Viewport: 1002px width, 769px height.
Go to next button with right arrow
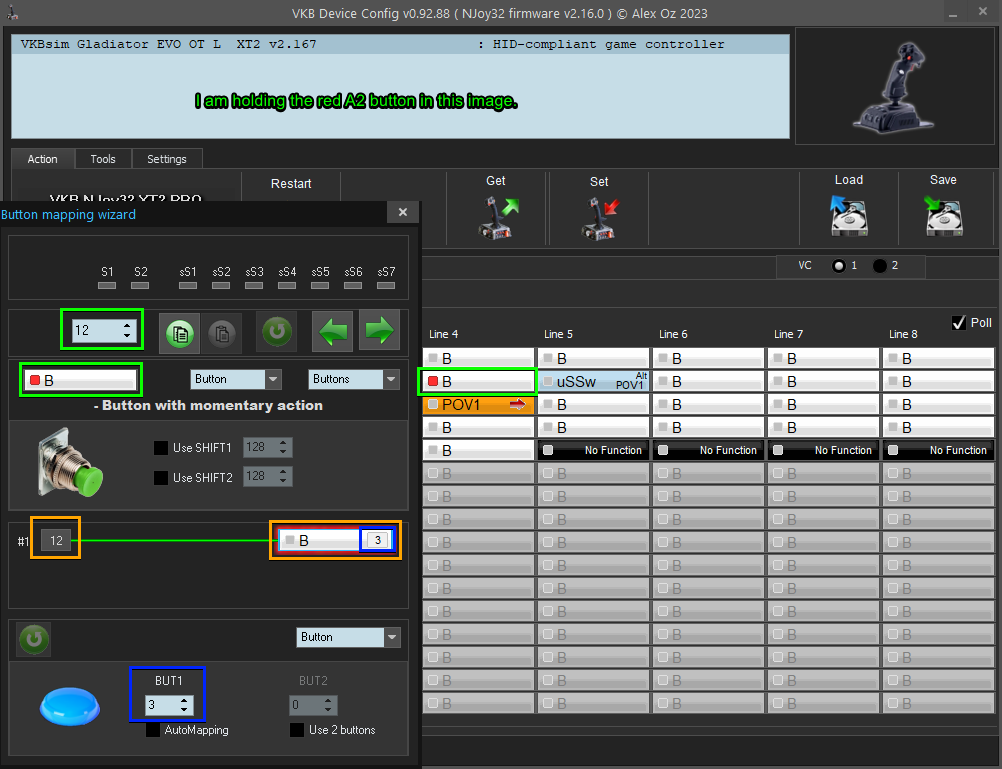(x=379, y=331)
